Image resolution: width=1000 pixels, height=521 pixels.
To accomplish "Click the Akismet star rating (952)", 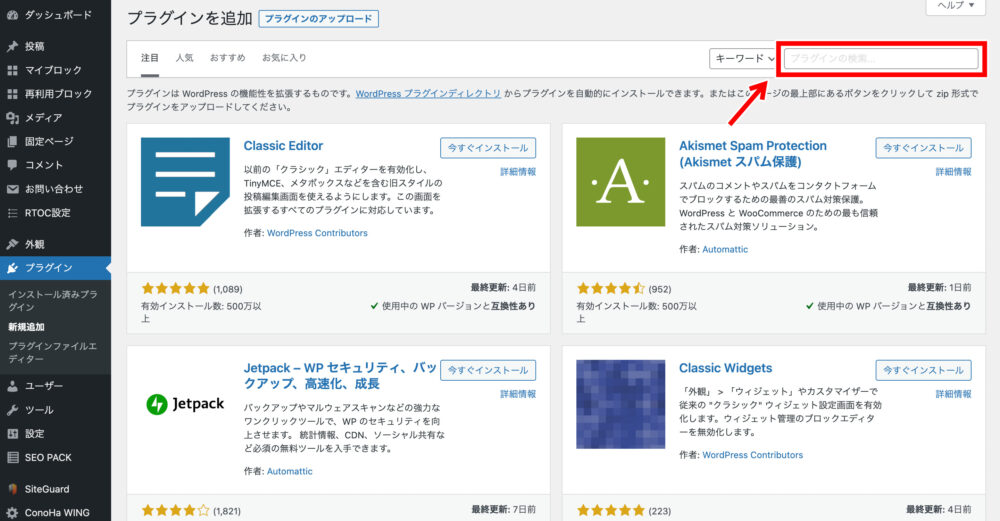I will tap(610, 289).
